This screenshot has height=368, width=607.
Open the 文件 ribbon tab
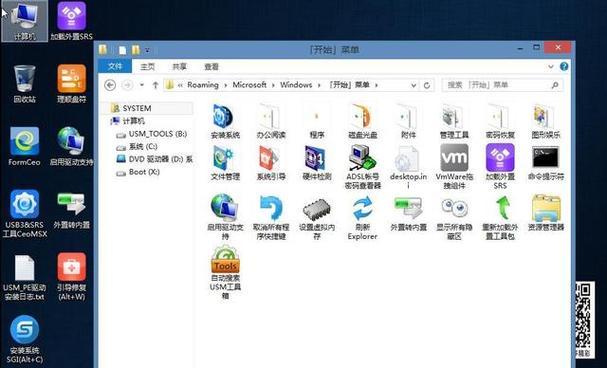115,67
